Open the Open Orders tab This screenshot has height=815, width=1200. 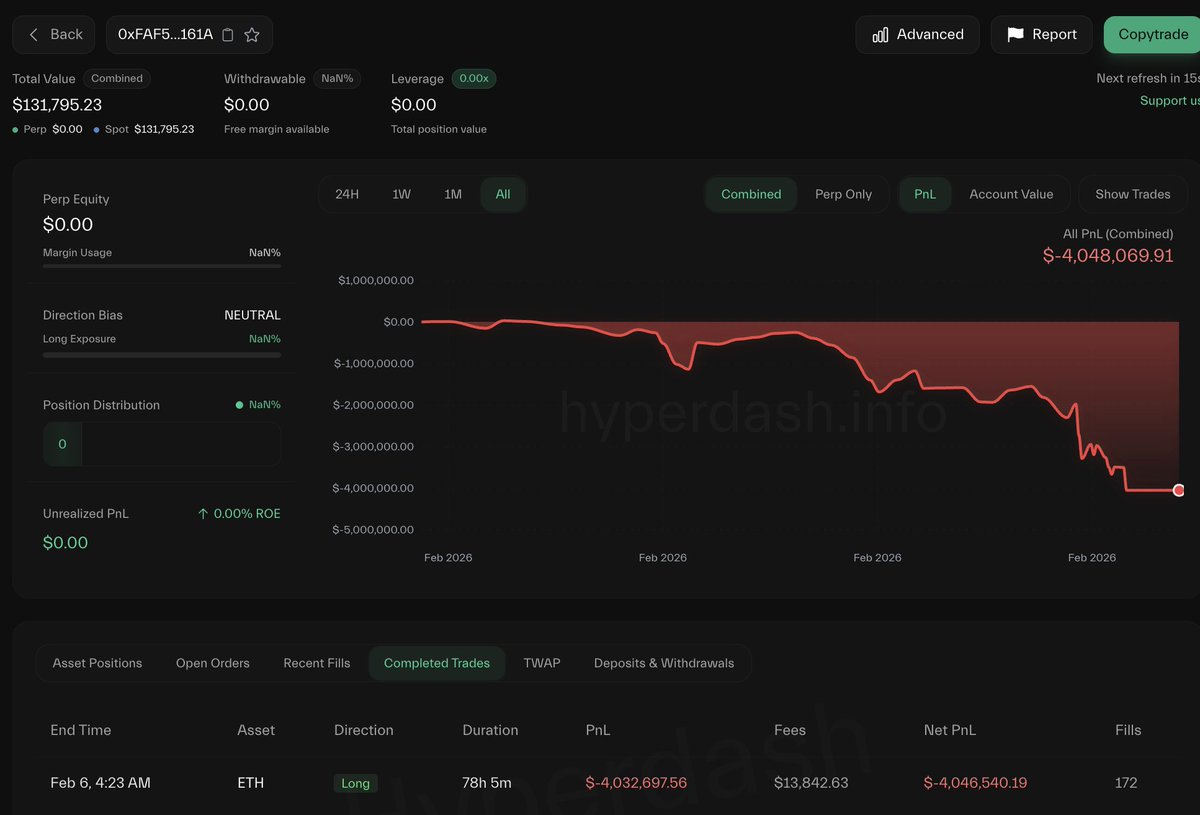coord(212,662)
